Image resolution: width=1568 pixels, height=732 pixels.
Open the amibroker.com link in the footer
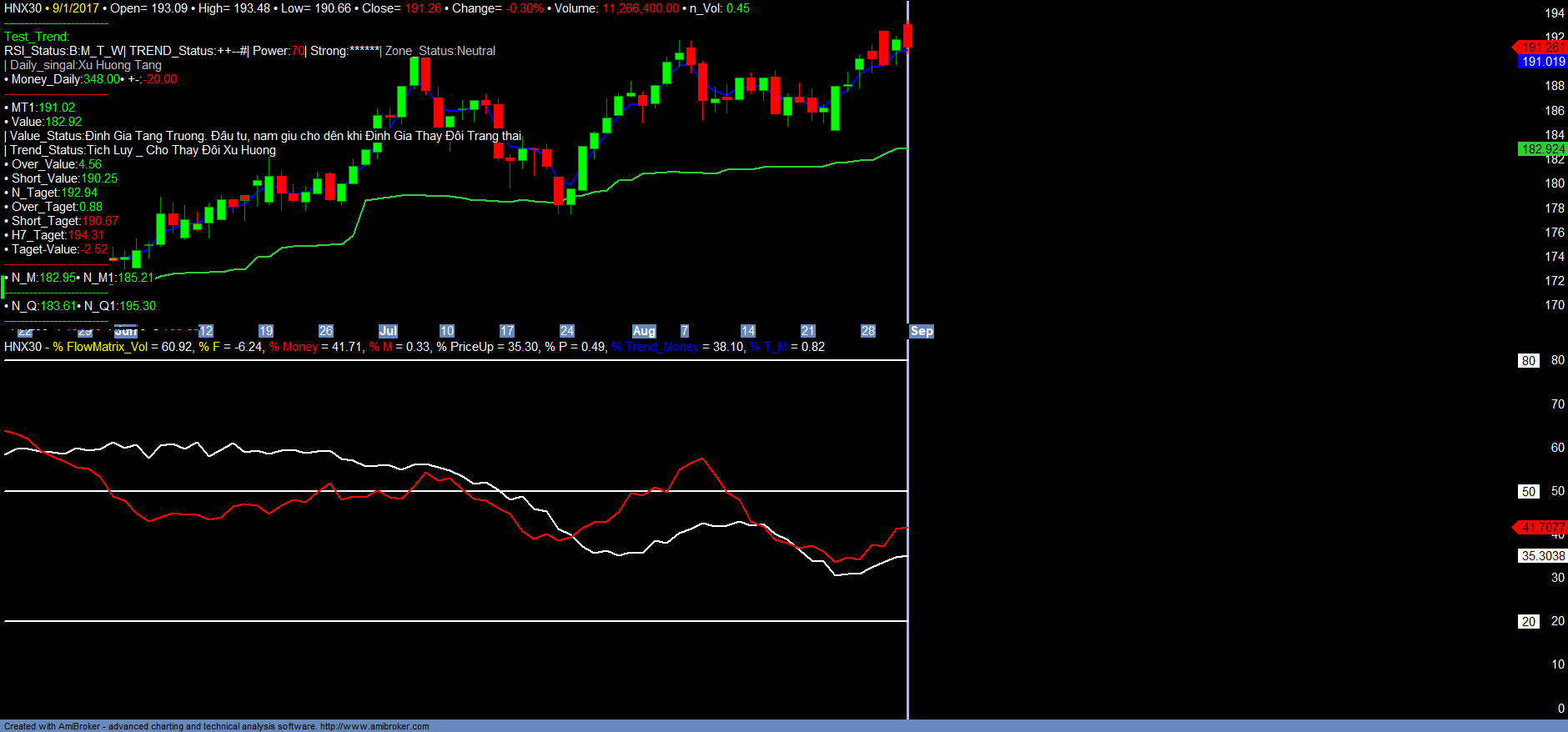click(x=374, y=726)
